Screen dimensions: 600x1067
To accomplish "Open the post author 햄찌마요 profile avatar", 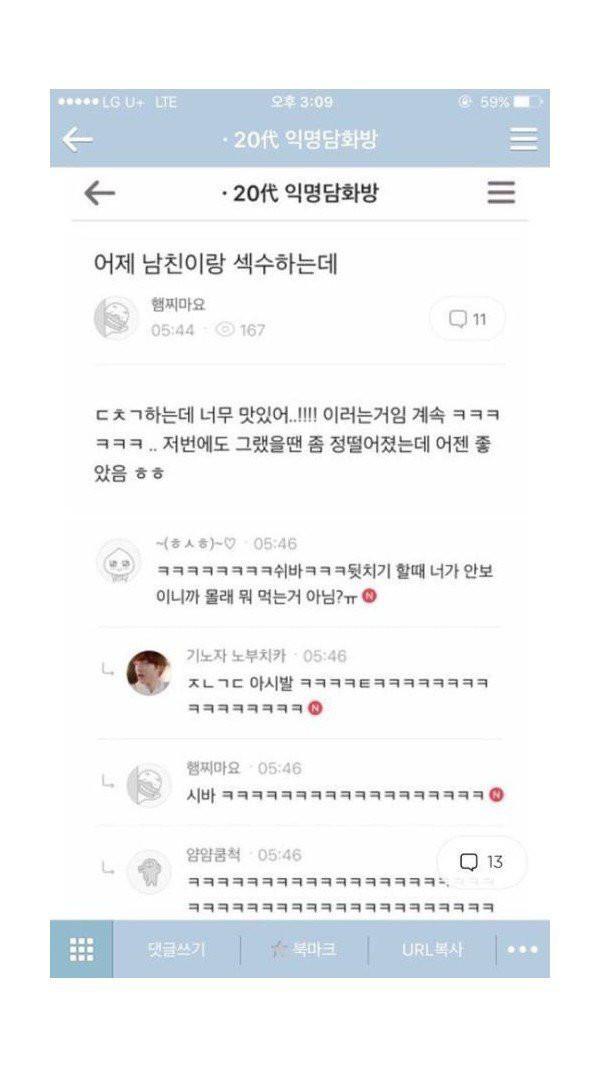I will [x=116, y=318].
